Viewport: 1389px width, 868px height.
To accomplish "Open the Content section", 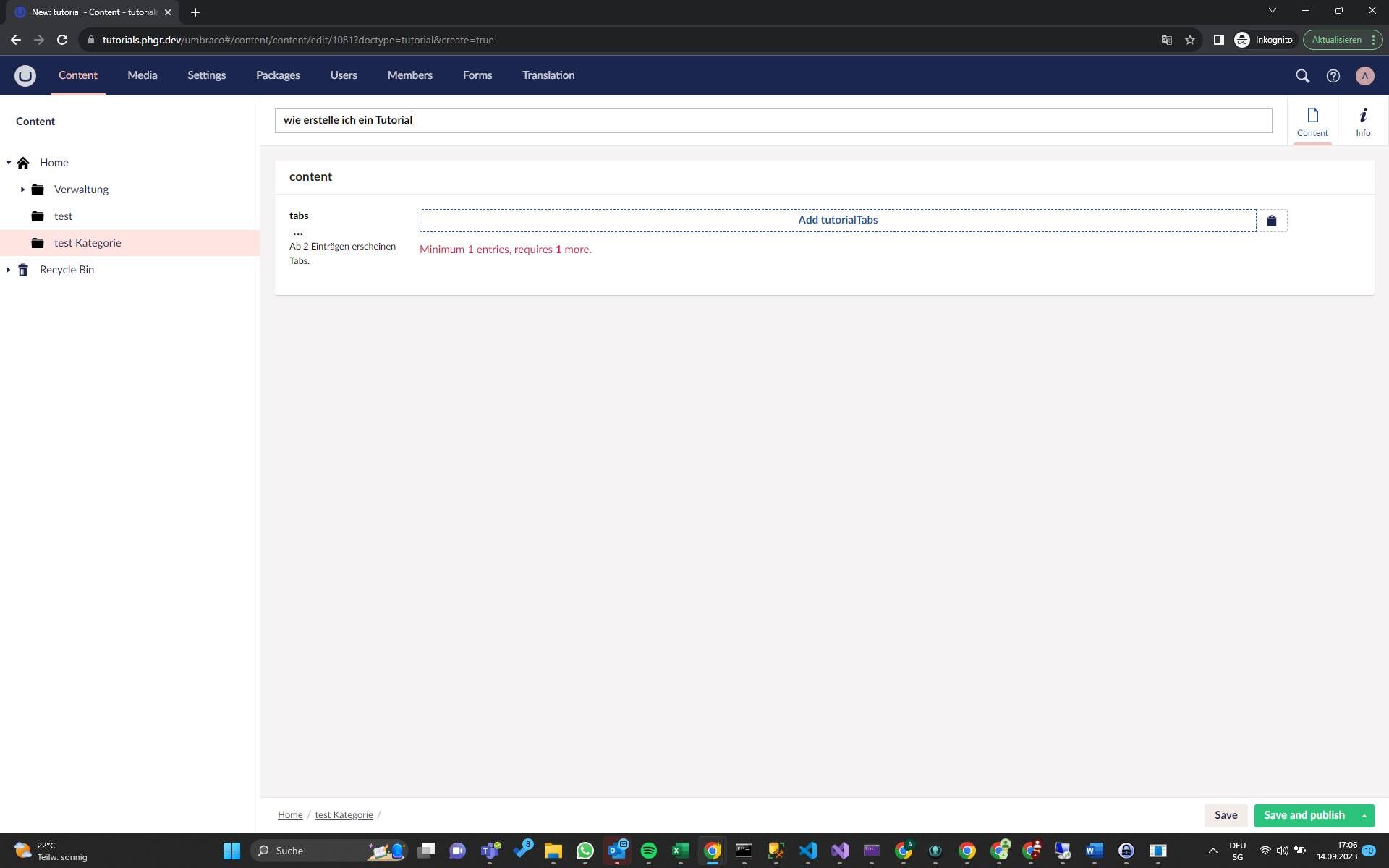I will point(77,75).
